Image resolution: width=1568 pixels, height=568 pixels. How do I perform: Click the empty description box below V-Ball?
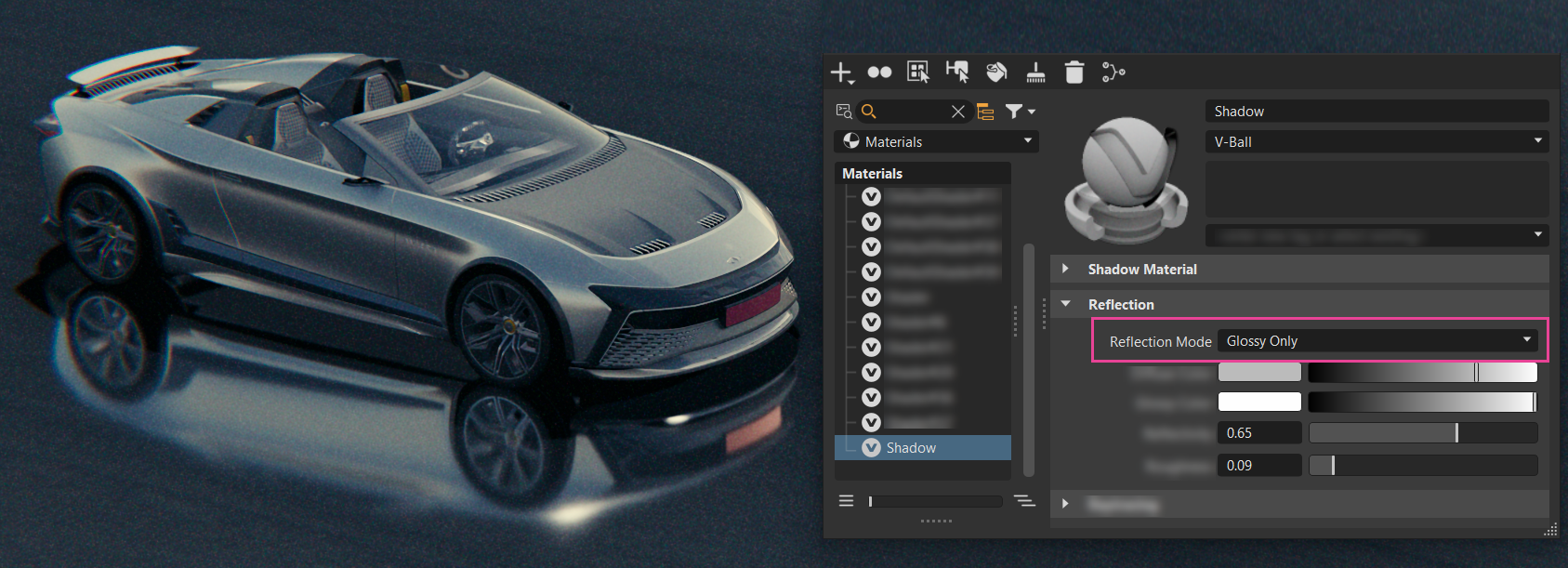pyautogui.click(x=1377, y=190)
